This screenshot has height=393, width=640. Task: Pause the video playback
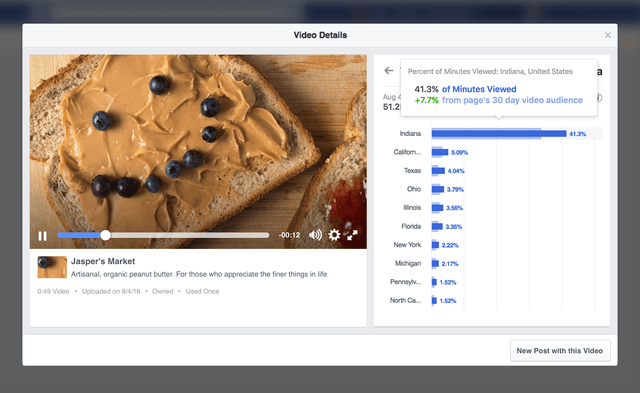(42, 236)
